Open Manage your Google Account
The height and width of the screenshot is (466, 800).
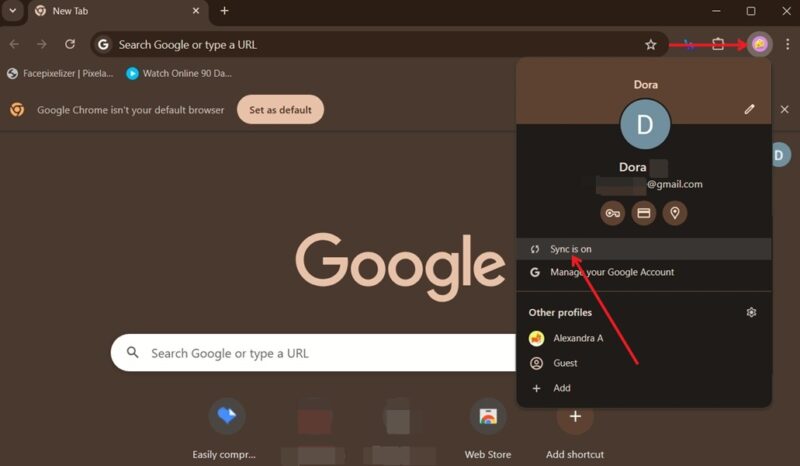point(644,272)
